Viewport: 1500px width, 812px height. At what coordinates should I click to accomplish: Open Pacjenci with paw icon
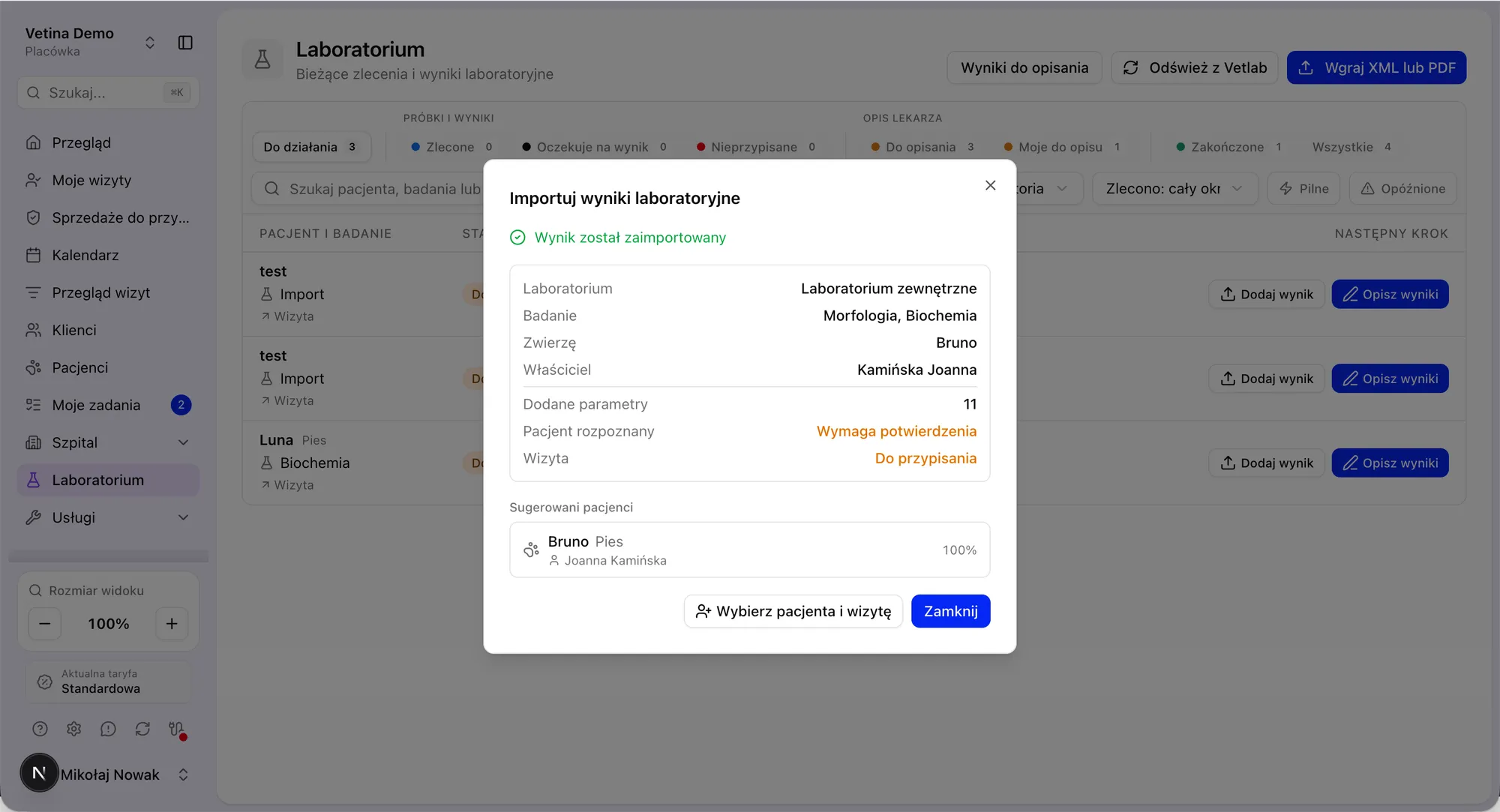[108, 367]
